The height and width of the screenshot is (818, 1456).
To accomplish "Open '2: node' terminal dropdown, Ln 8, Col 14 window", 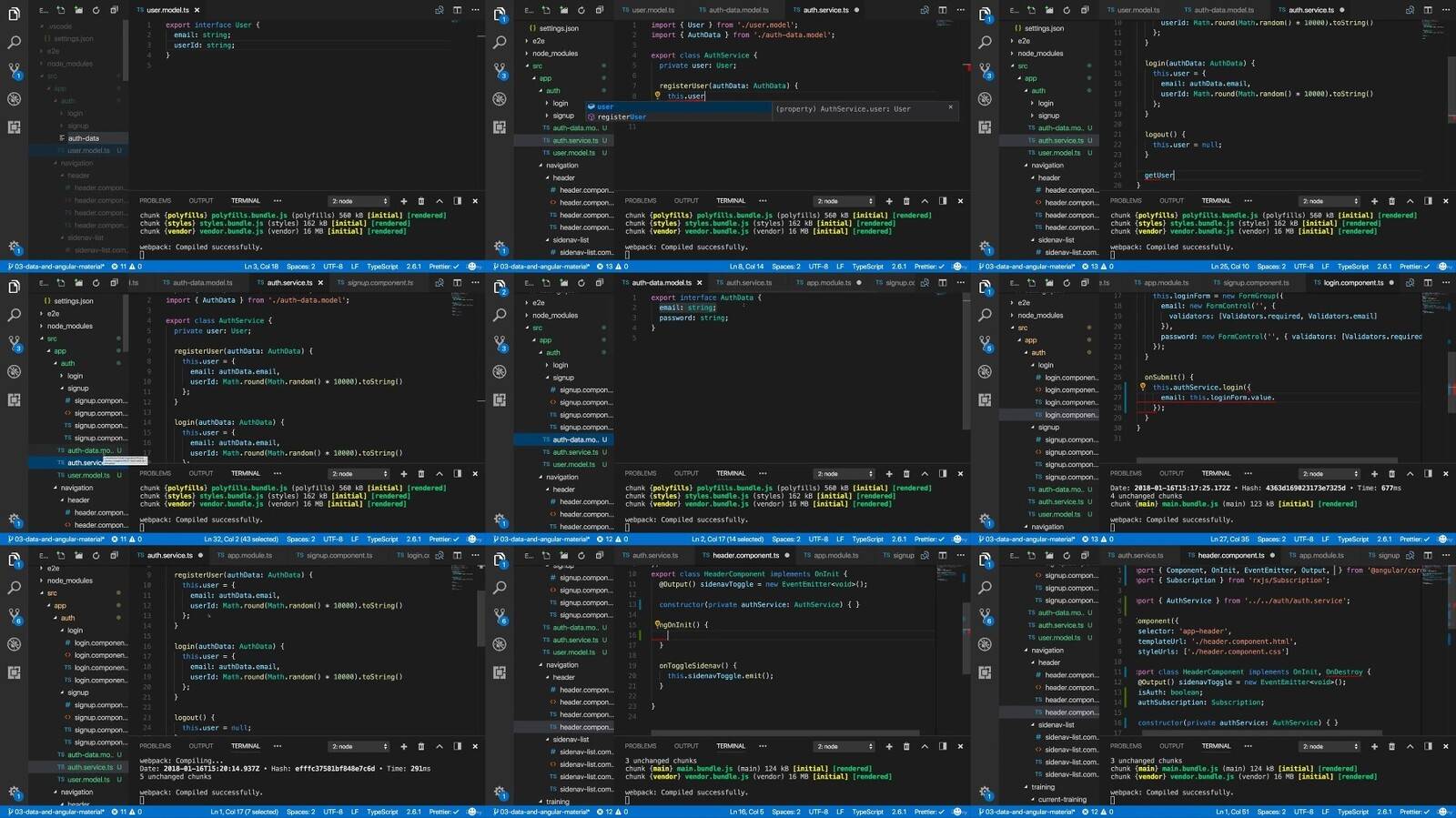I will pyautogui.click(x=844, y=201).
